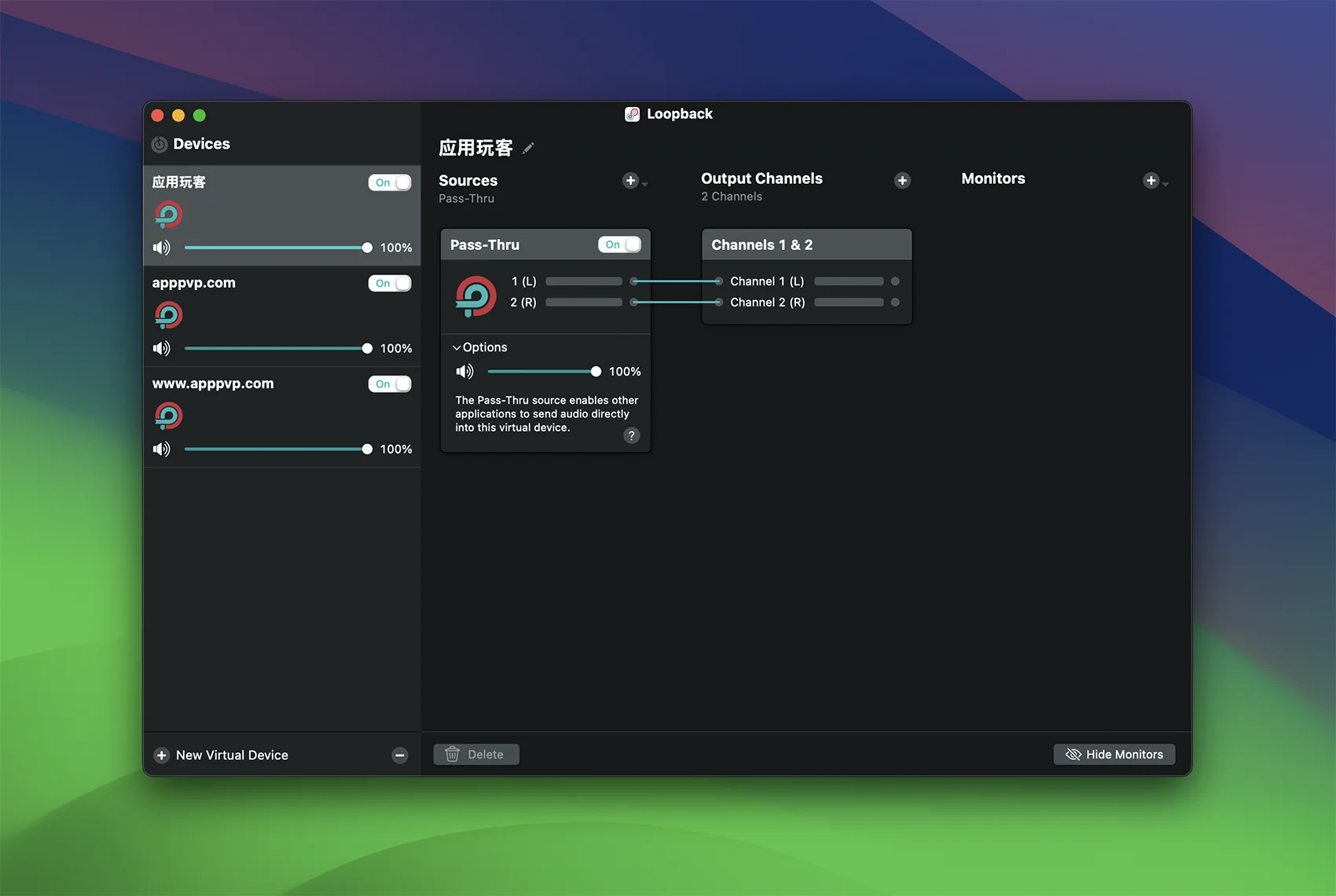The height and width of the screenshot is (896, 1336).
Task: Click the 2 (R) source channel label
Action: (523, 303)
